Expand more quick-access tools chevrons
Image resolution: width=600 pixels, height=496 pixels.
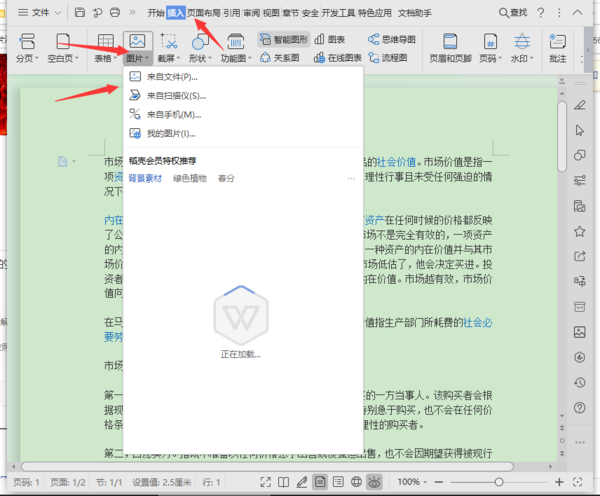point(132,13)
